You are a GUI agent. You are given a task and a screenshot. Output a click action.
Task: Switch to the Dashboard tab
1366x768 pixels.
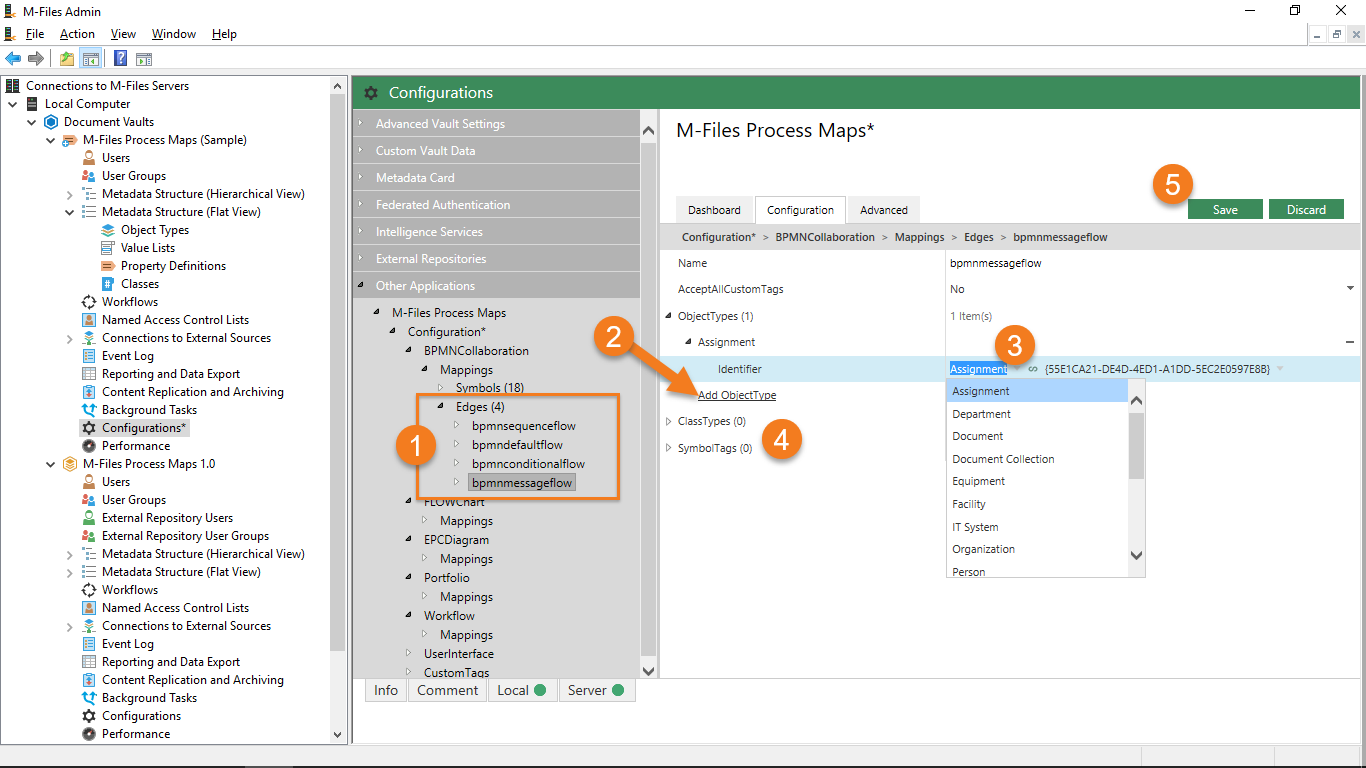point(714,210)
